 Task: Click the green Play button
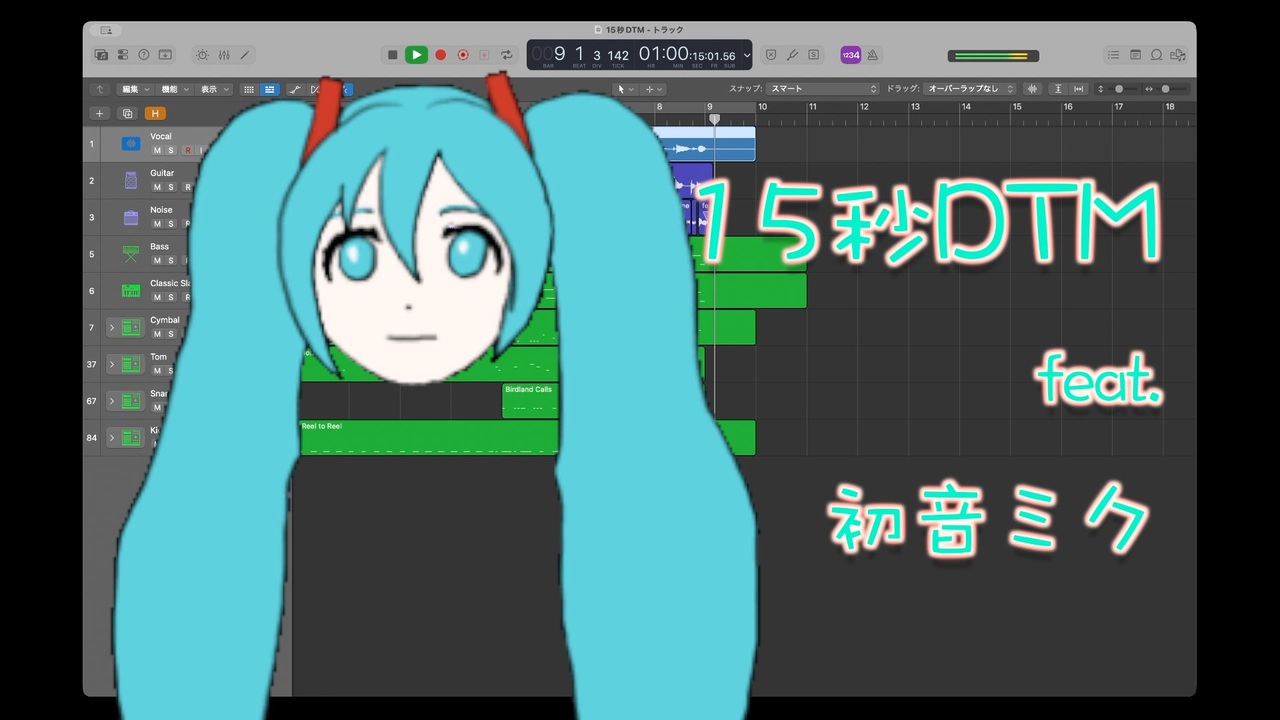pos(417,55)
